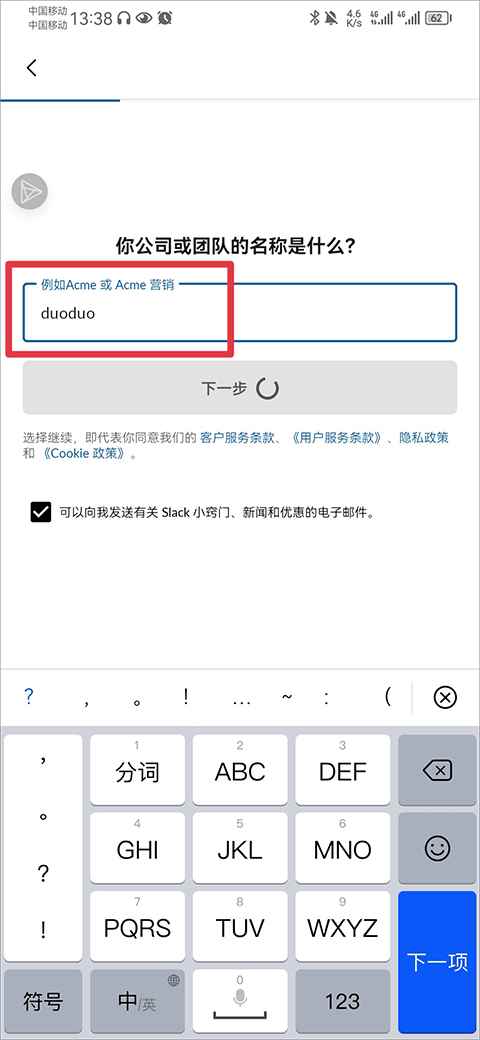Viewport: 480px width, 1040px height.
Task: Tap the blue 下一项 keyboard key
Action: click(437, 962)
